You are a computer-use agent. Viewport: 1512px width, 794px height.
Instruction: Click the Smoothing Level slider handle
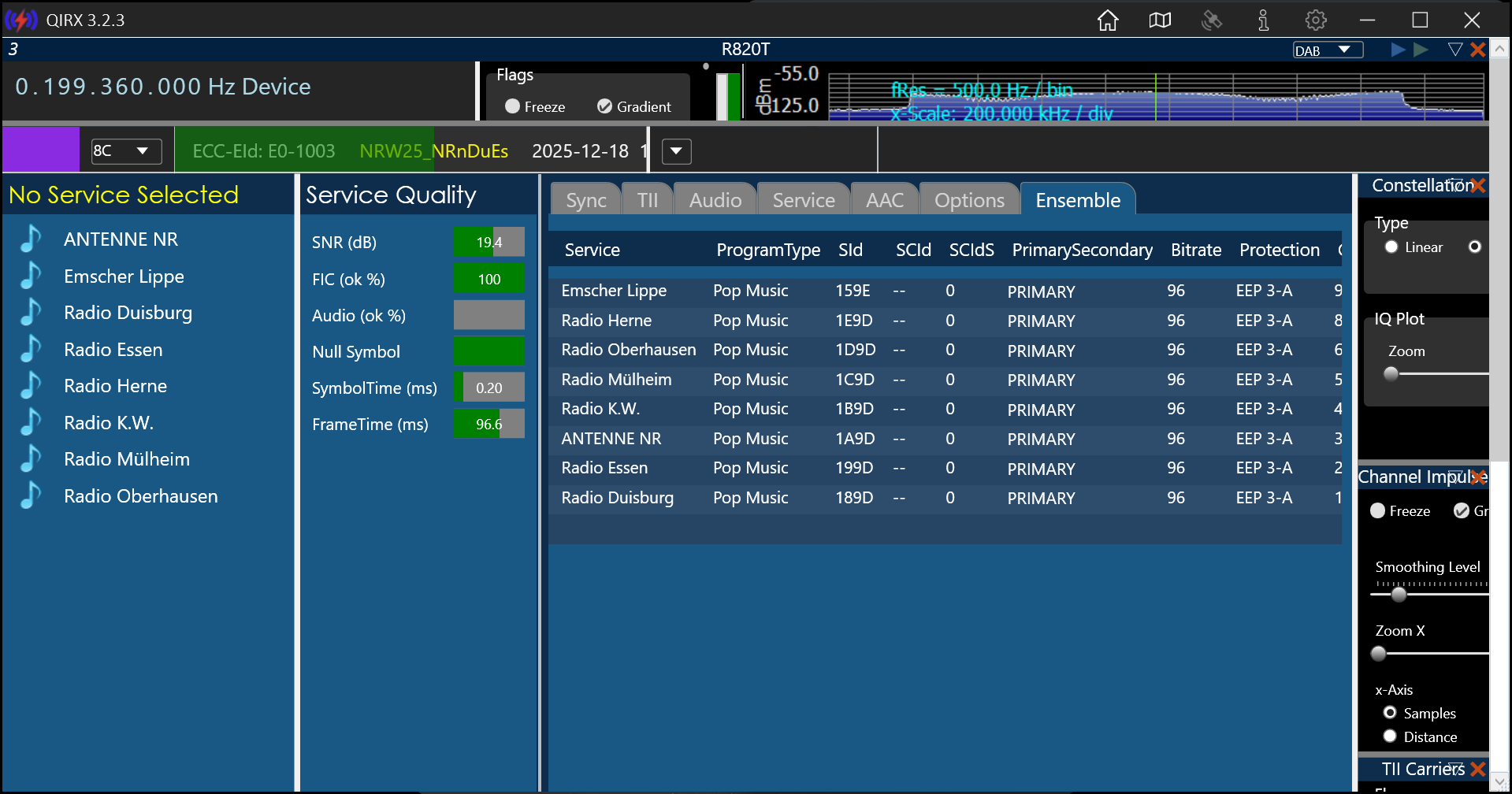1399,595
